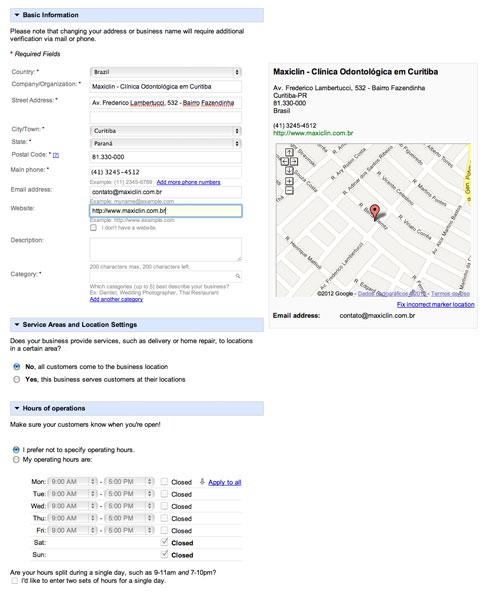Open the Country dropdown showing Brazil

coord(166,72)
